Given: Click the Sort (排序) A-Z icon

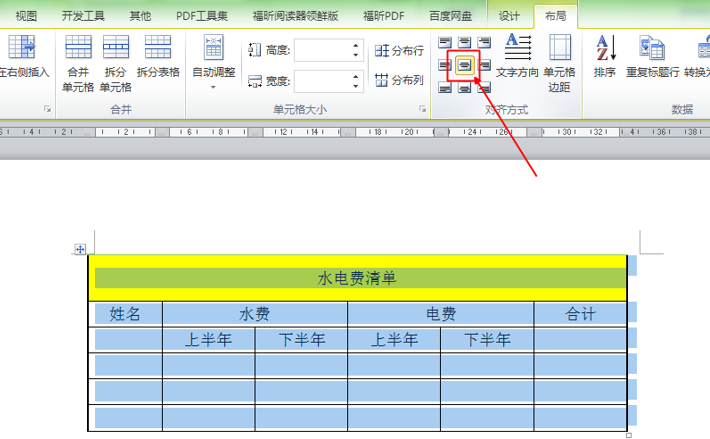Looking at the screenshot, I should pos(605,48).
